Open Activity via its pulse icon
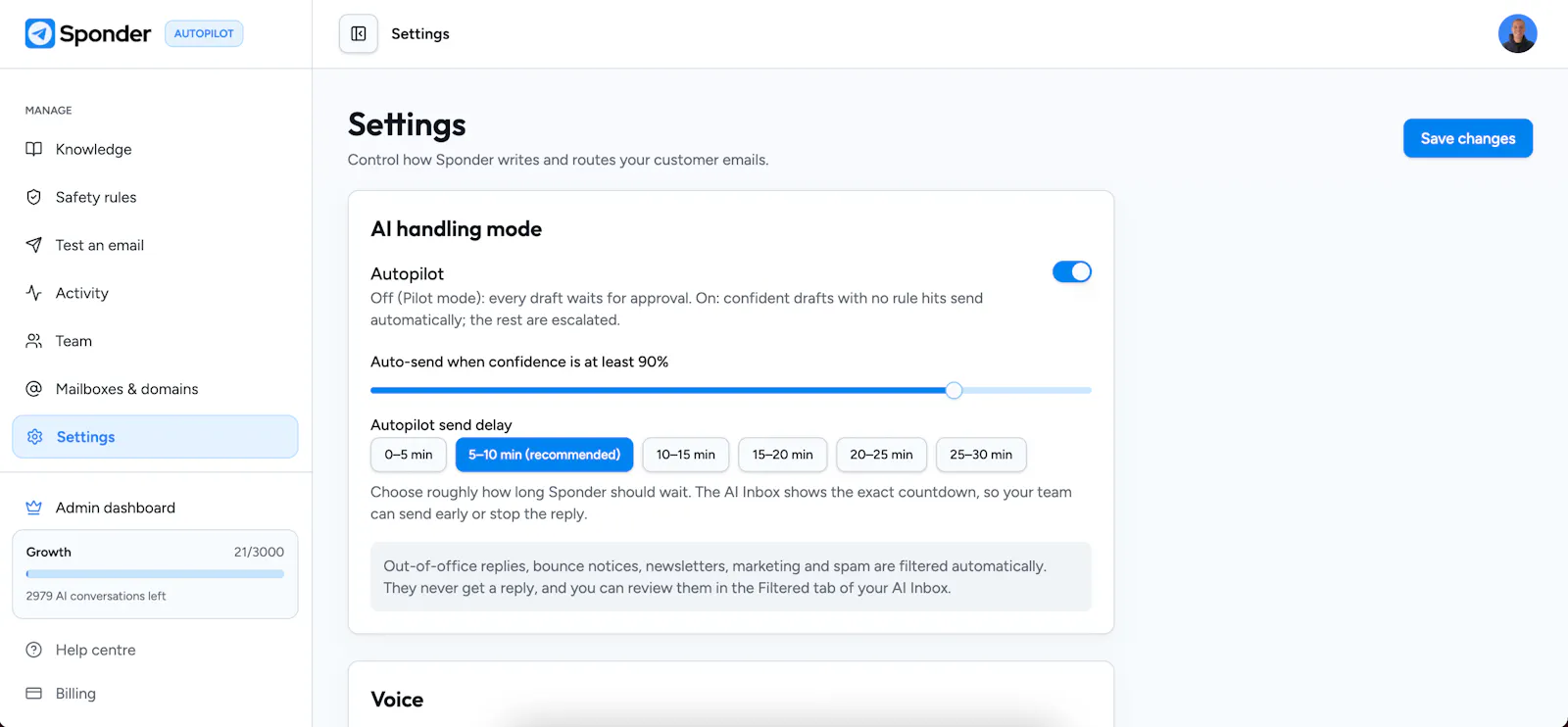This screenshot has height=727, width=1568. (34, 293)
